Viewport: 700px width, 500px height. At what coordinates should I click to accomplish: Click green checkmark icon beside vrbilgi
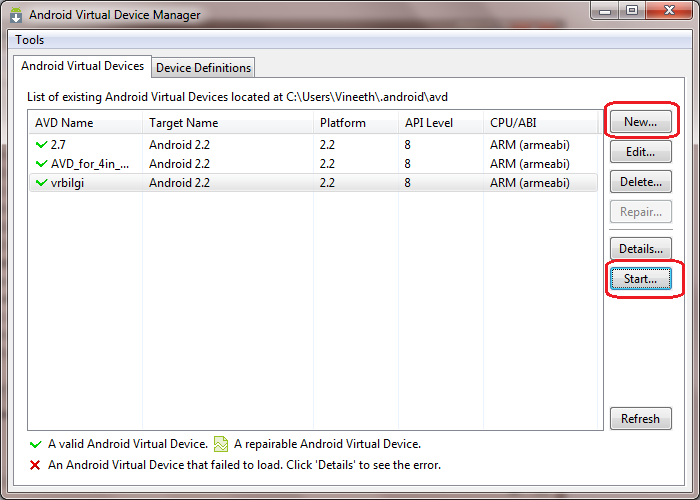tap(42, 183)
